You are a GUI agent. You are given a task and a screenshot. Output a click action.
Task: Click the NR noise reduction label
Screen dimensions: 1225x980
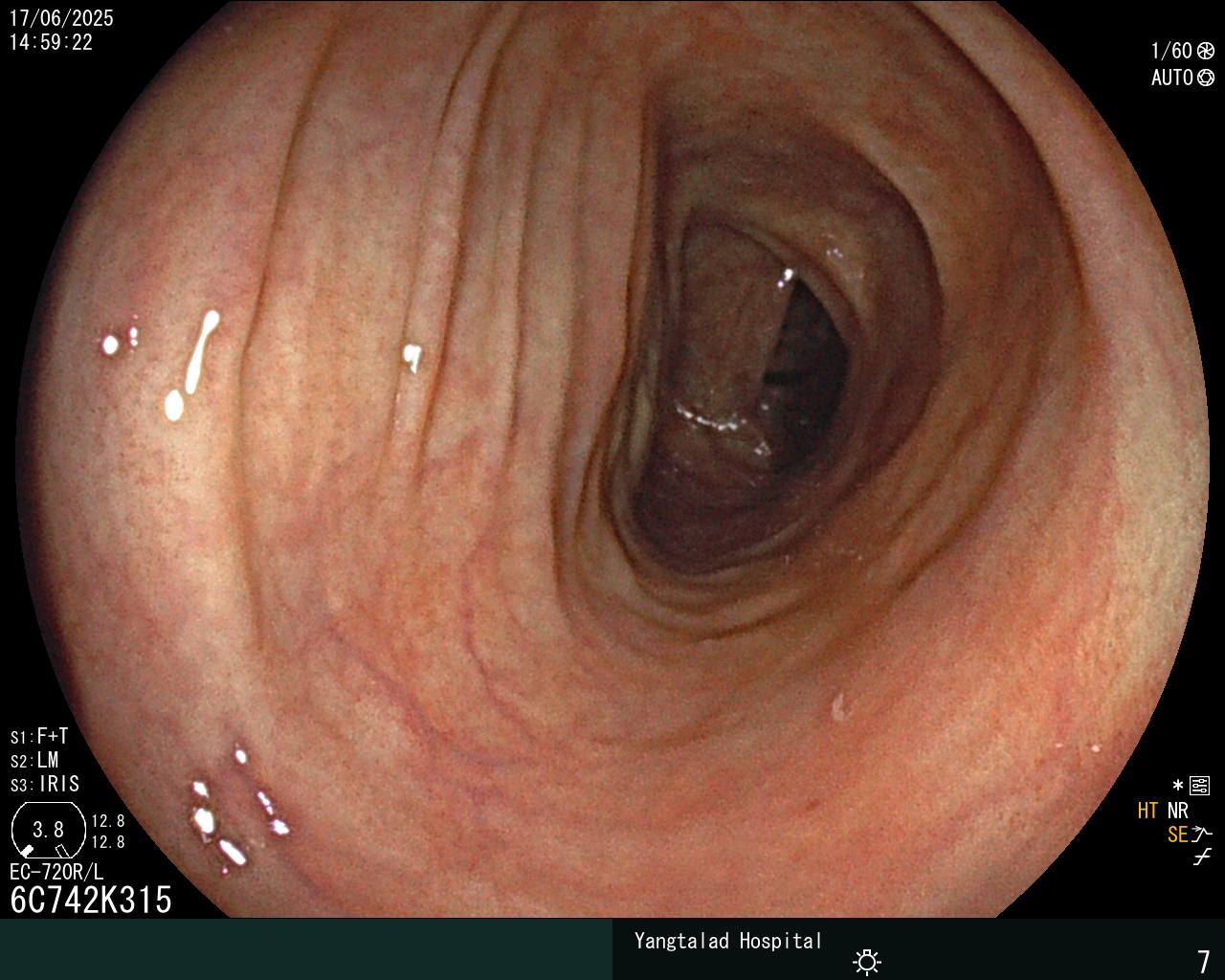[1178, 811]
